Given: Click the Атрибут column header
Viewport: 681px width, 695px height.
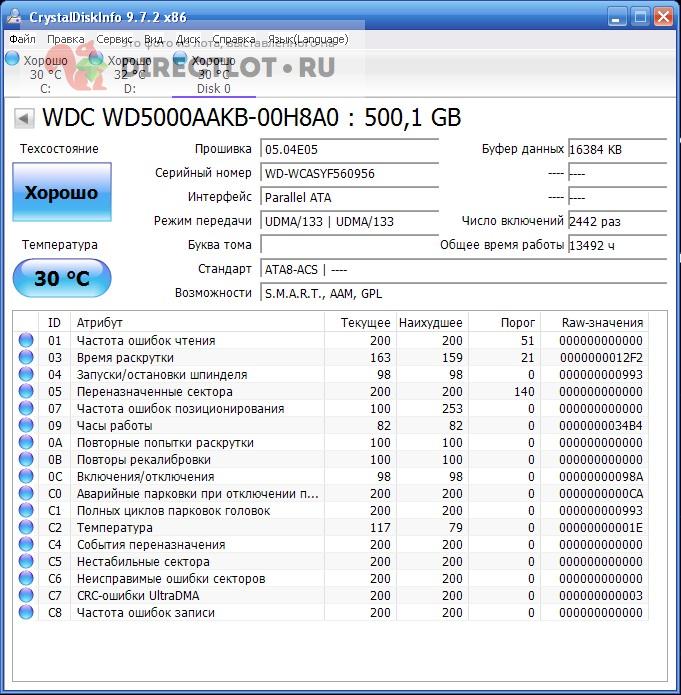Looking at the screenshot, I should click(197, 323).
